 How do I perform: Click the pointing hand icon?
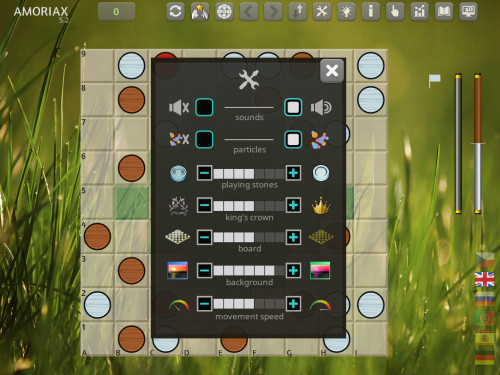[x=395, y=12]
